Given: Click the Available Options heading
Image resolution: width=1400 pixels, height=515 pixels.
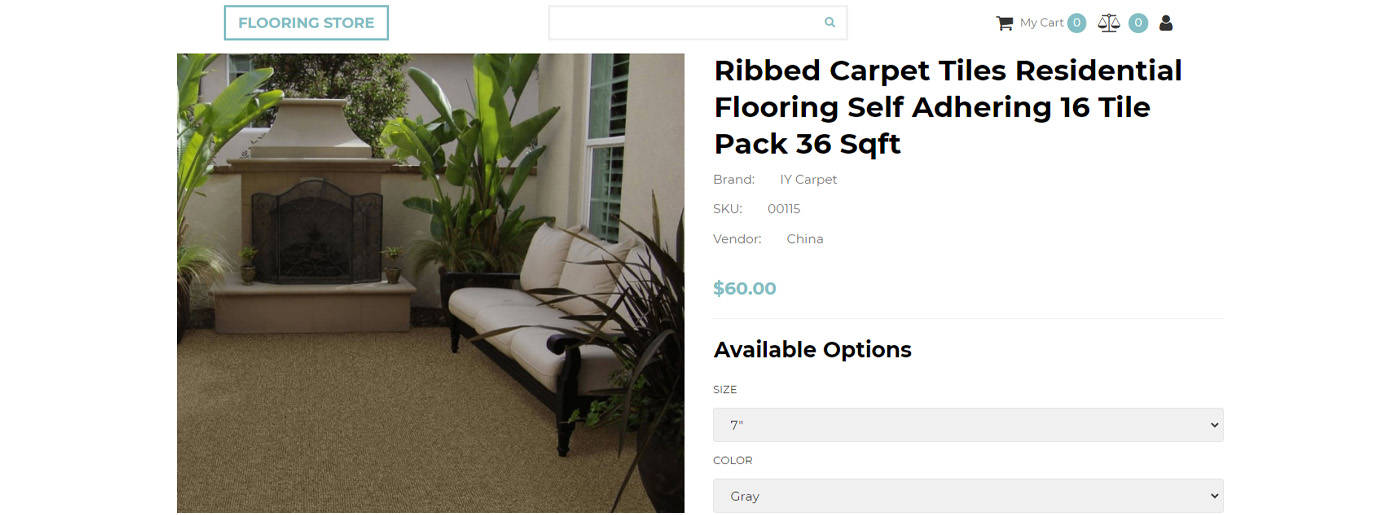Looking at the screenshot, I should point(812,350).
